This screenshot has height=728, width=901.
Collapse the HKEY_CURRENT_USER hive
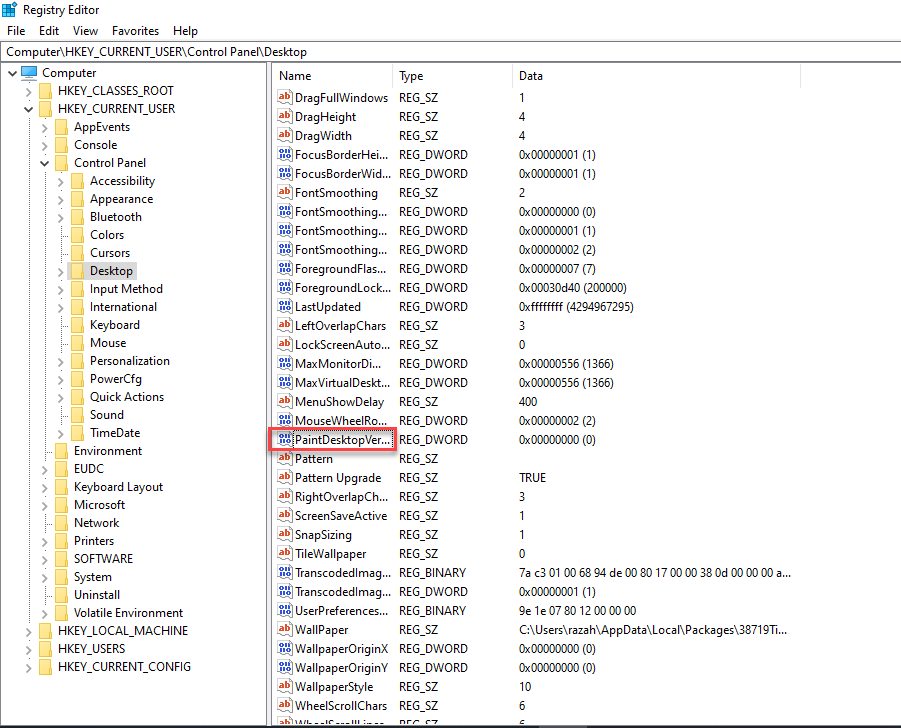tap(28, 109)
